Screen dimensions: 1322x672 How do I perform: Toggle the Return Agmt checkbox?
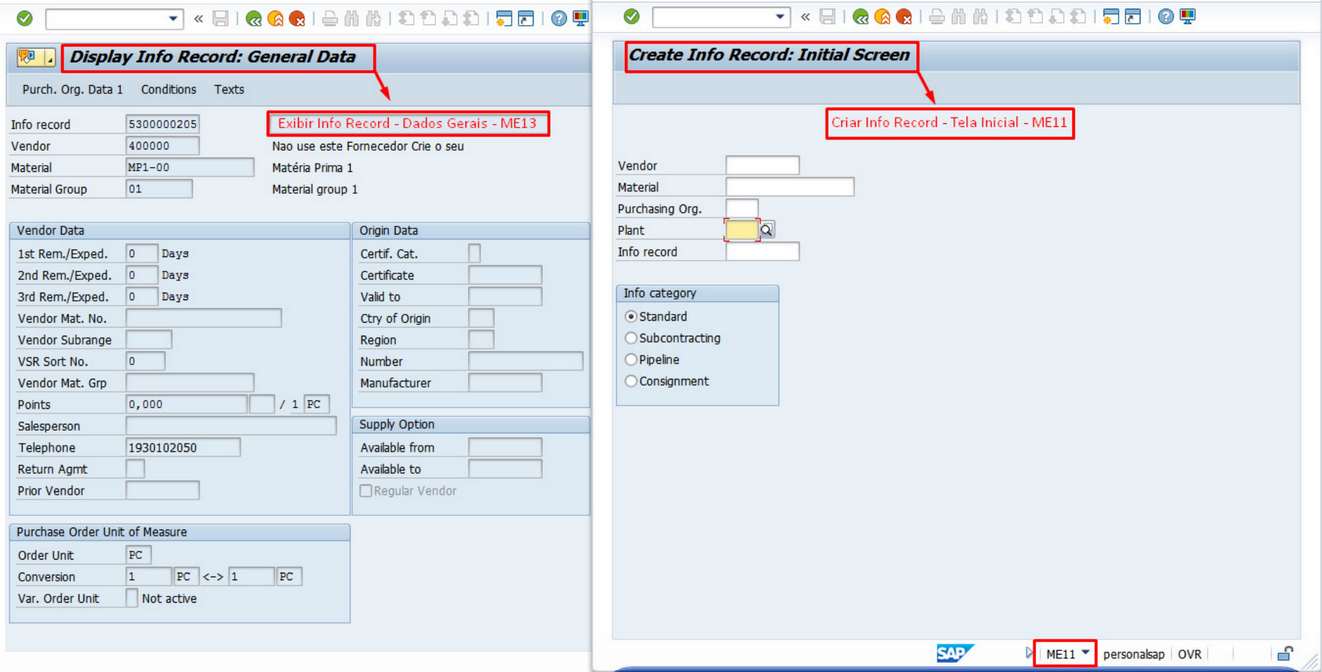(x=135, y=469)
